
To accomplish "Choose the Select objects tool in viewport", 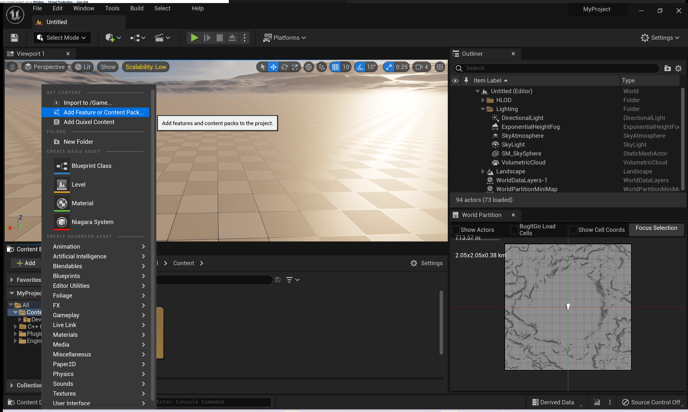I will [262, 67].
